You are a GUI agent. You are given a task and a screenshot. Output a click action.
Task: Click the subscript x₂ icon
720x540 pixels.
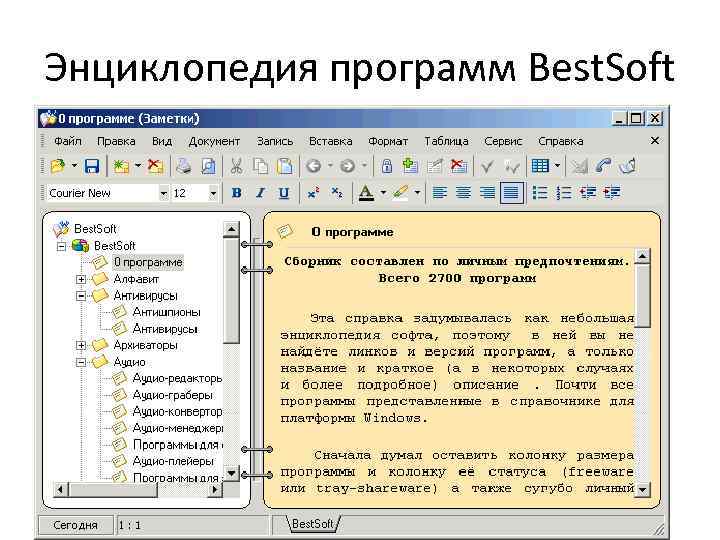338,193
